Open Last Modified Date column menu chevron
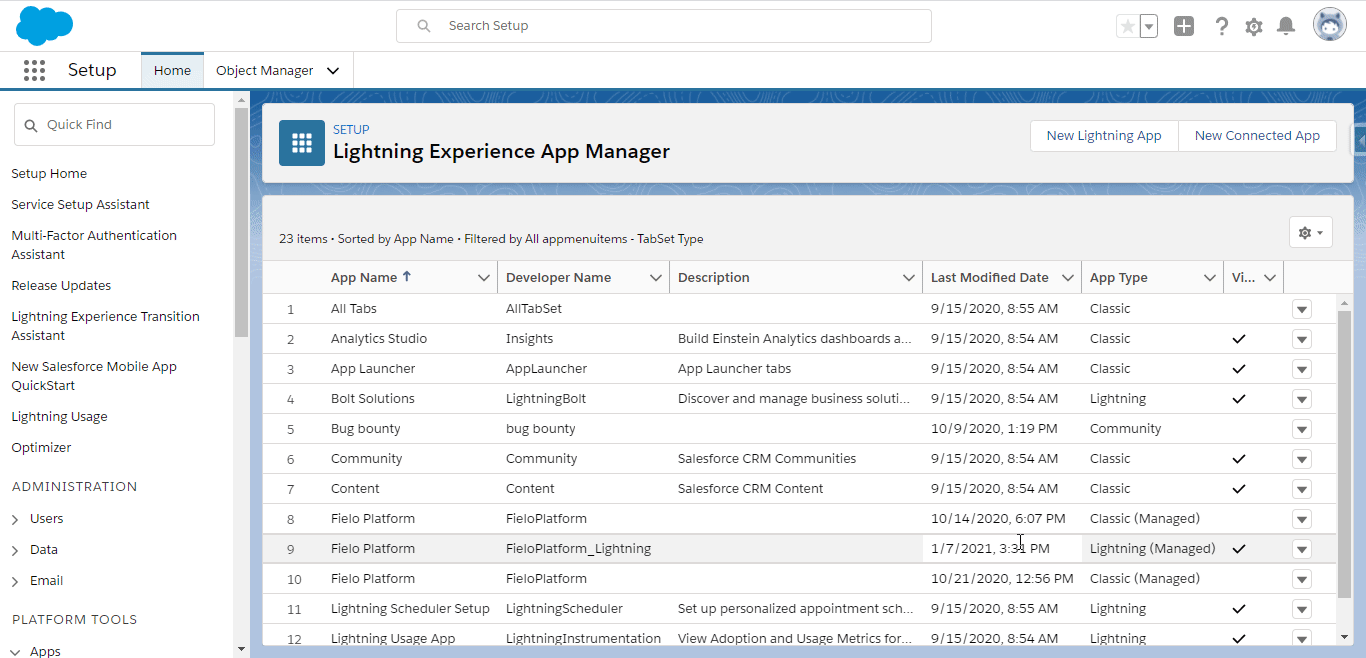 click(1068, 278)
